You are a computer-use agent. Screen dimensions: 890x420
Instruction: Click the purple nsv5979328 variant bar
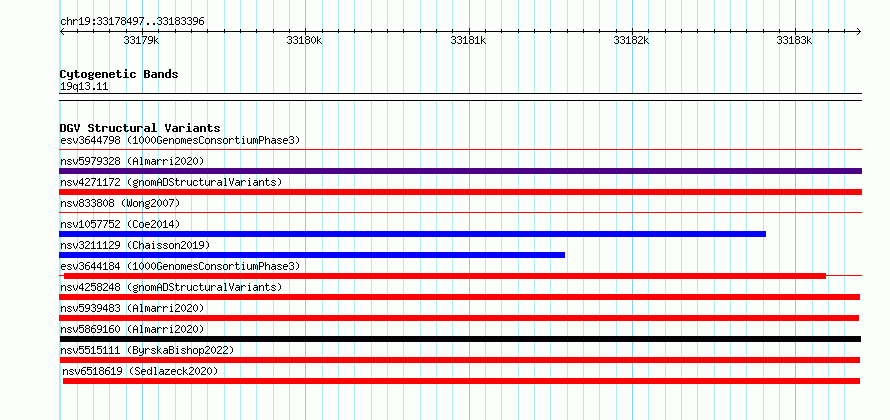(460, 171)
